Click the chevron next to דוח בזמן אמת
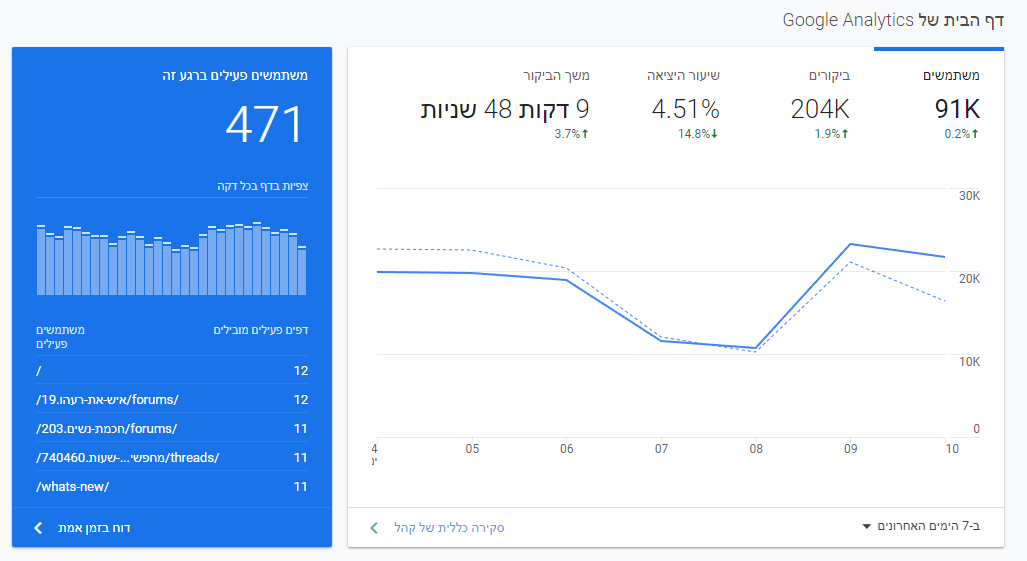Image resolution: width=1027 pixels, height=561 pixels. point(38,528)
